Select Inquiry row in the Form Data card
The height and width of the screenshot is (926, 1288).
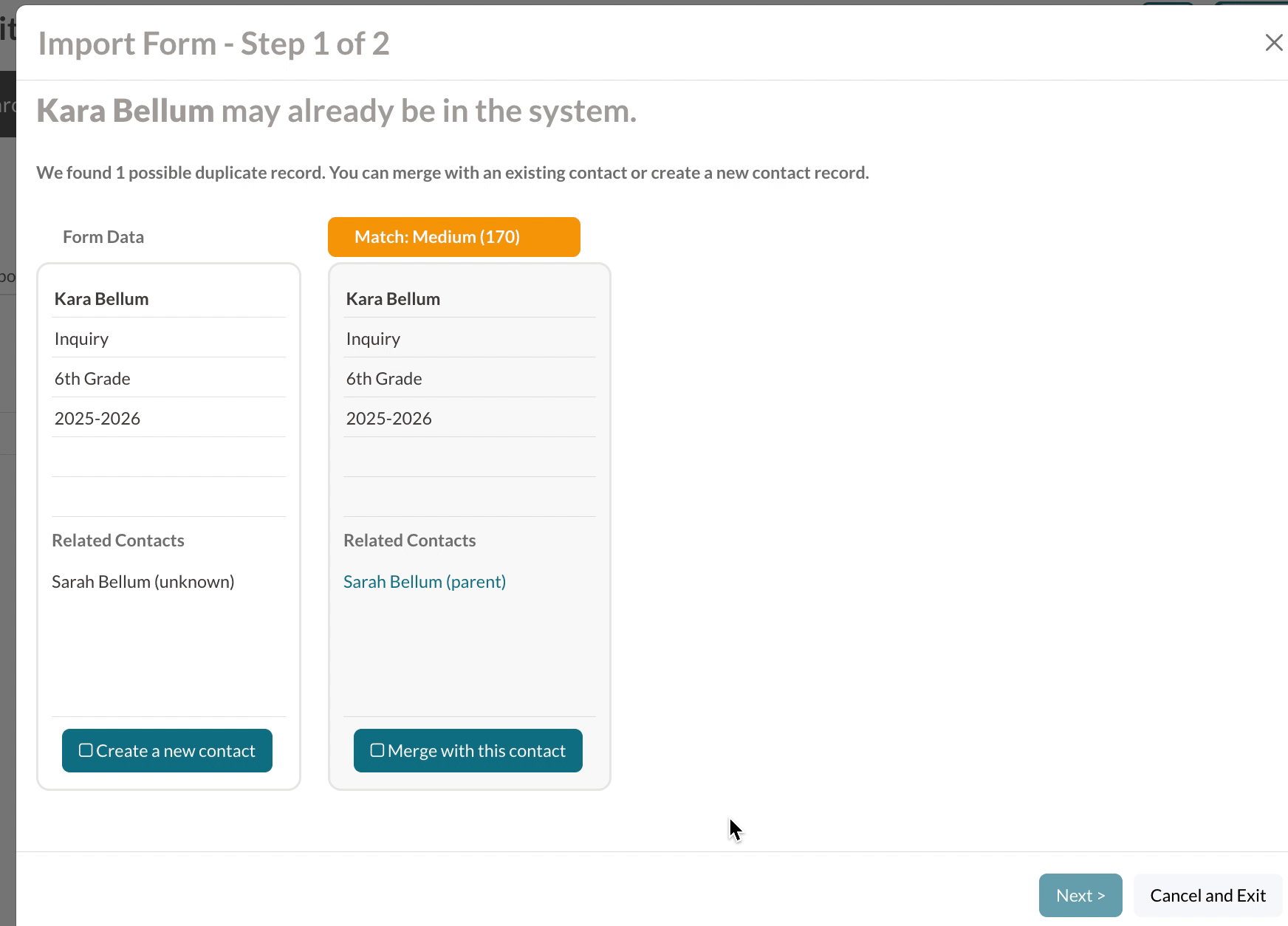pos(82,339)
